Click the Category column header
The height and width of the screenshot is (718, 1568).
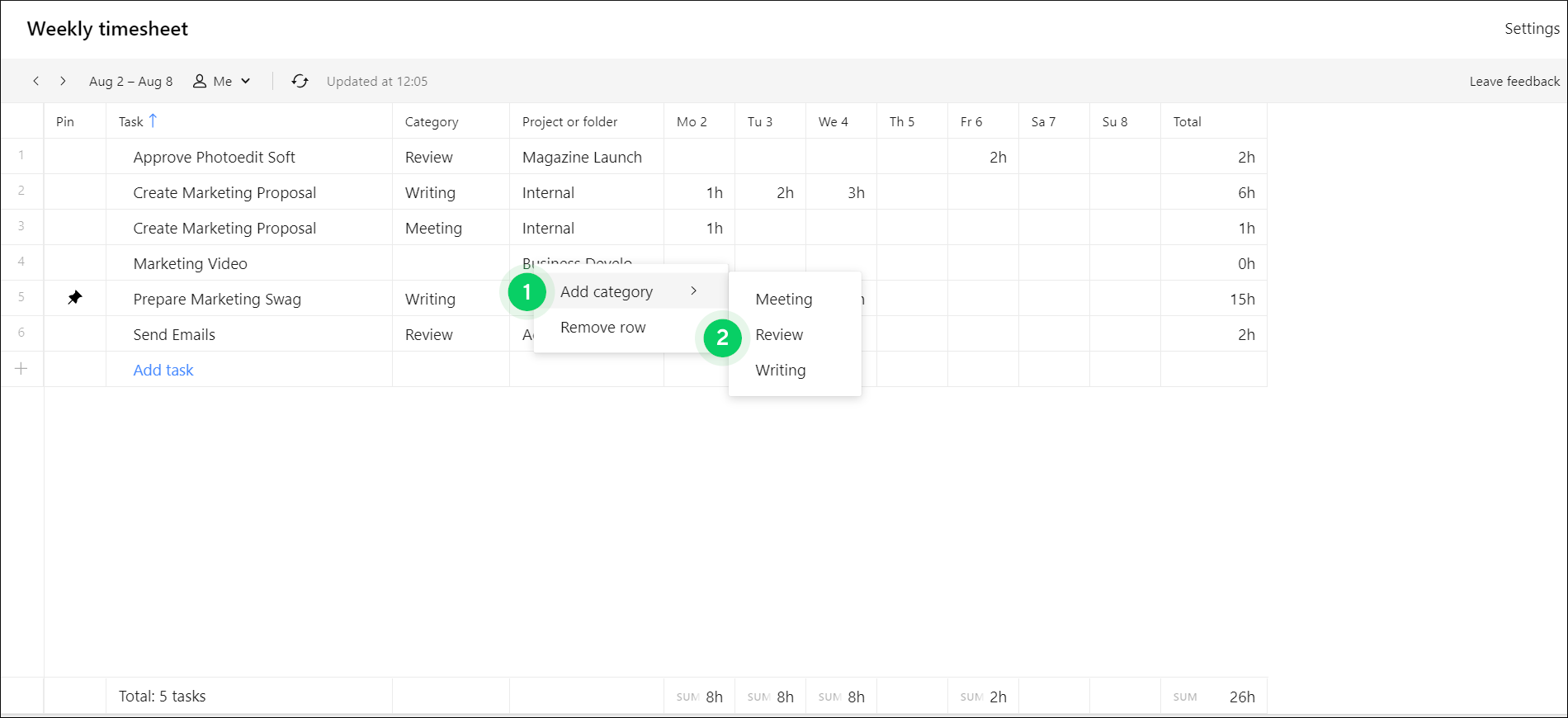pos(432,121)
